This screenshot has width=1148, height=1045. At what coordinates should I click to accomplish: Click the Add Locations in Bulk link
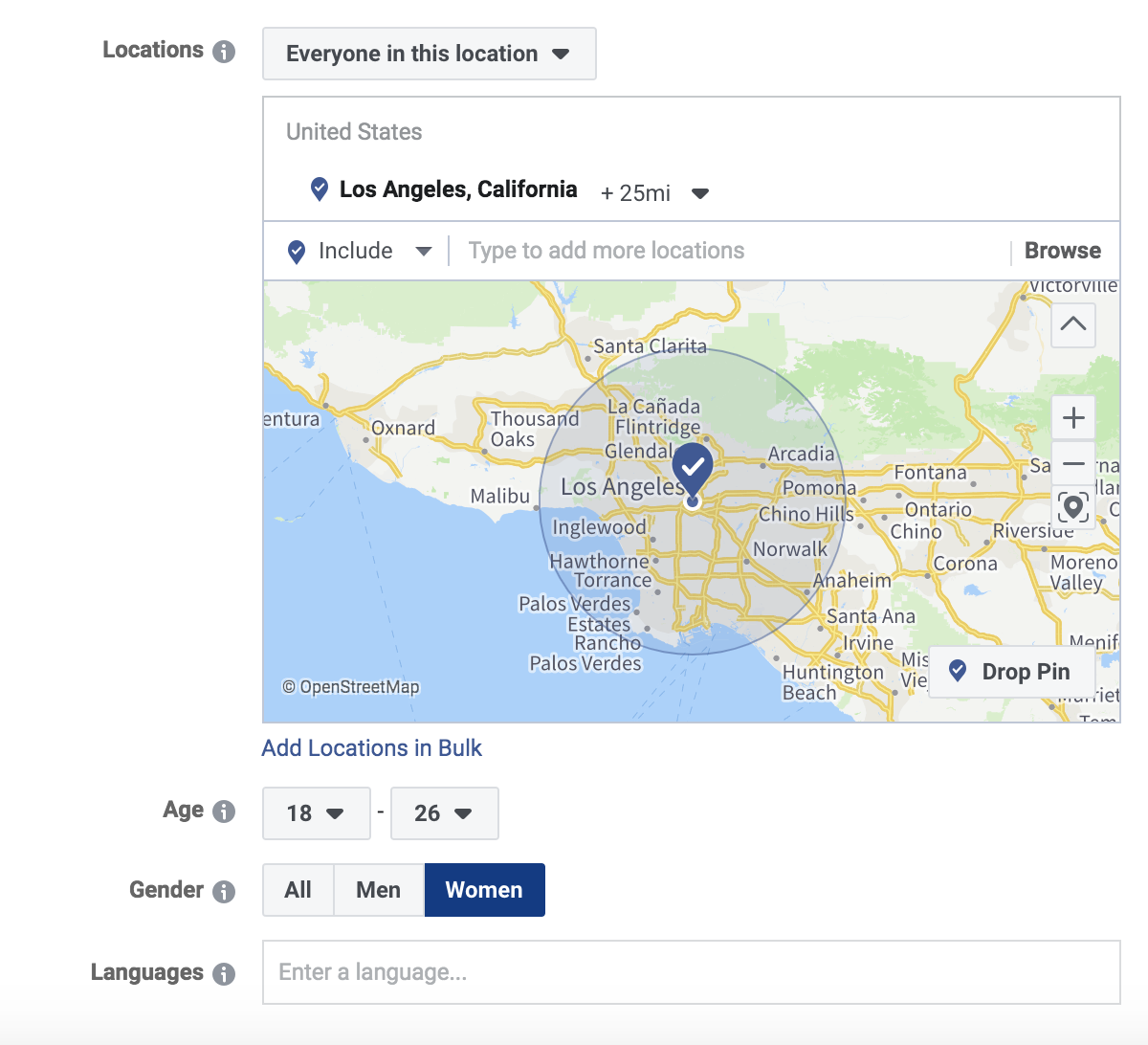[x=371, y=748]
